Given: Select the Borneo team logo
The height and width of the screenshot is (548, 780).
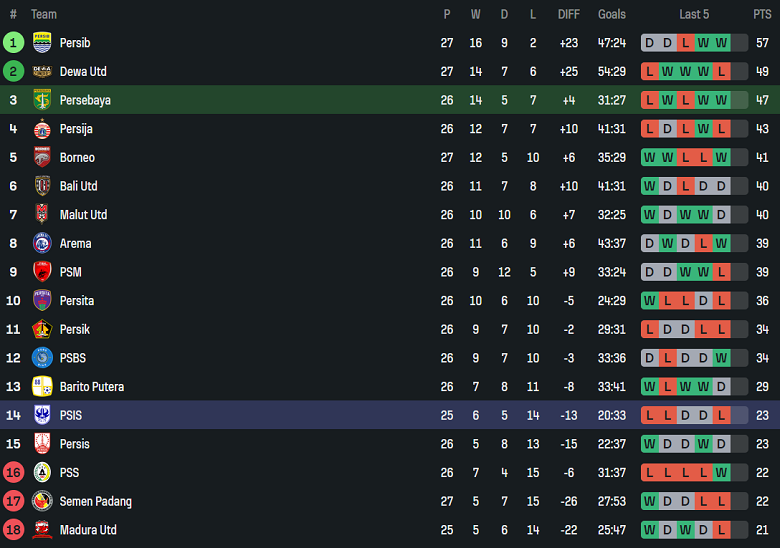Looking at the screenshot, I should (42, 158).
